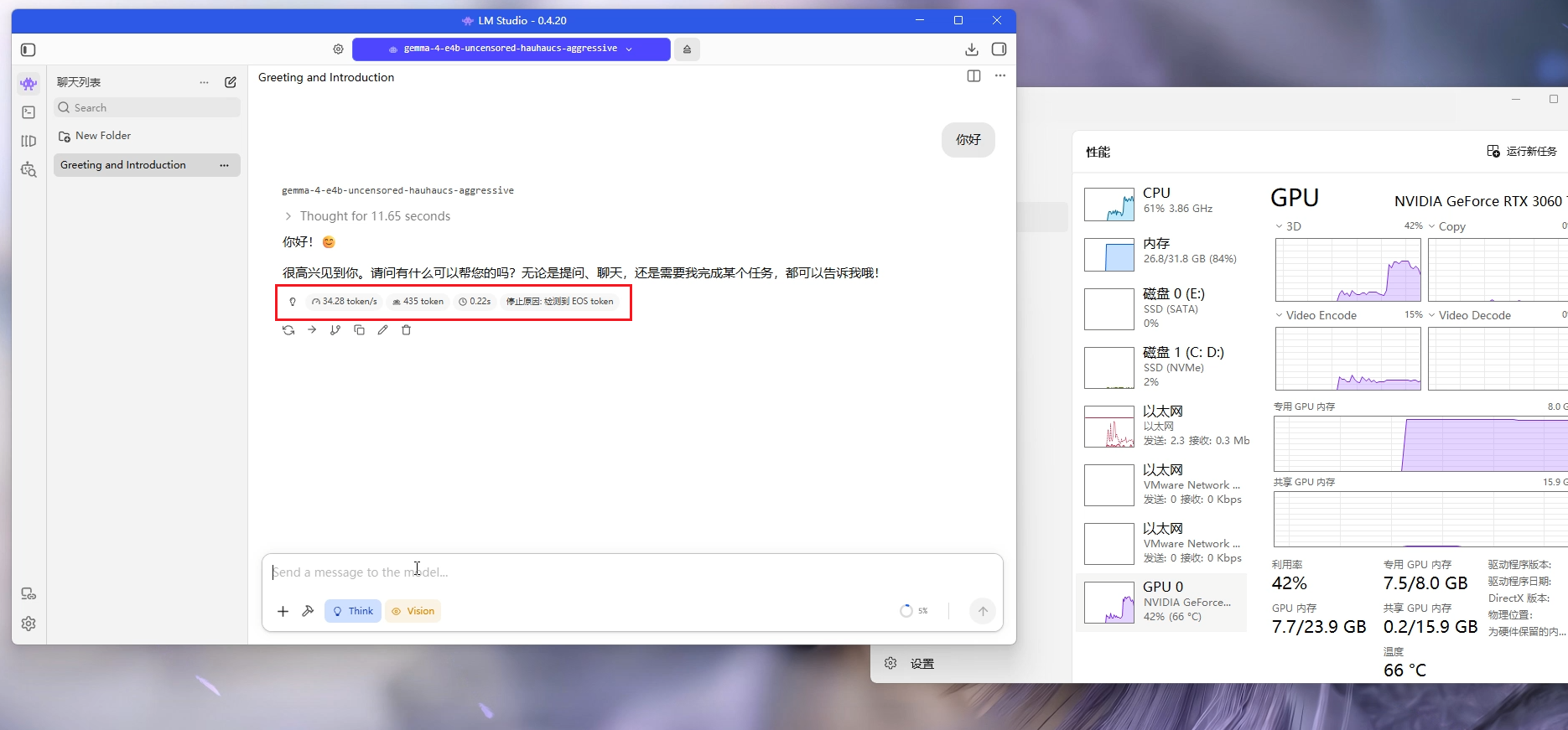Viewport: 1568px width, 730px height.
Task: Open the My Models library view
Action: (29, 141)
